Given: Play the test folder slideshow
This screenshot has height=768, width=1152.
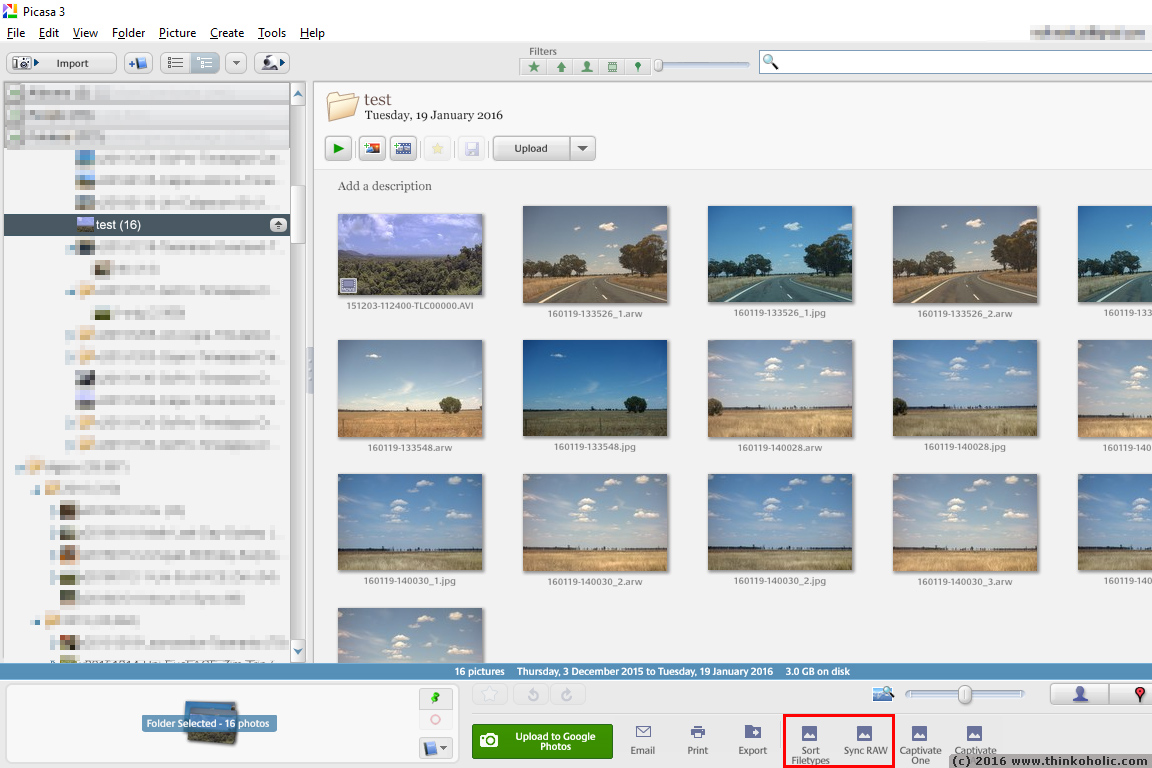Looking at the screenshot, I should pos(338,148).
